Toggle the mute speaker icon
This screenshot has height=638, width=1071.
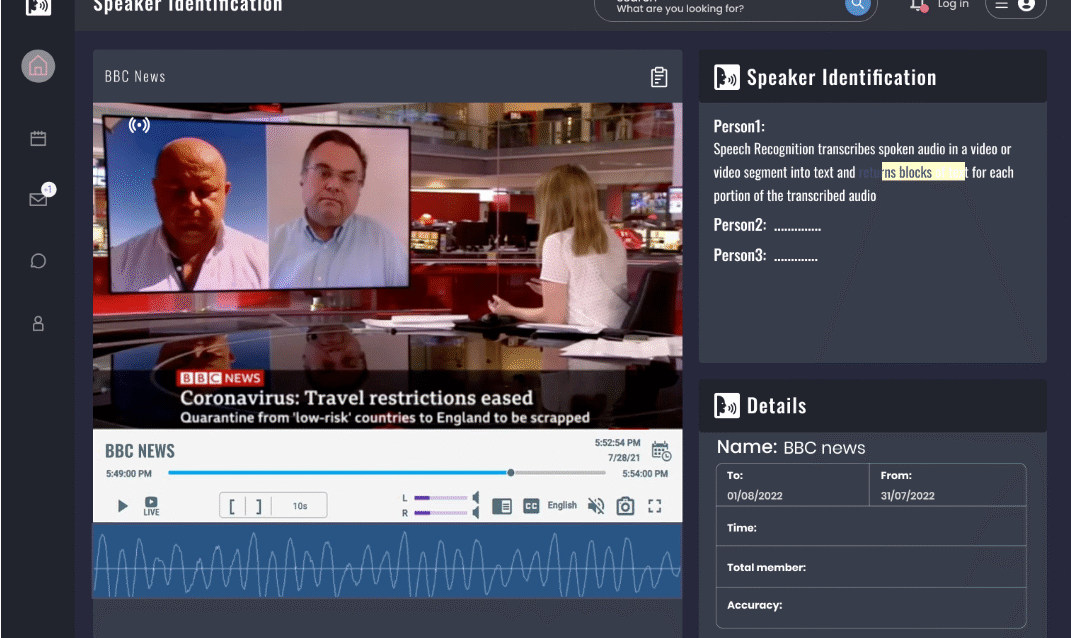[x=596, y=506]
